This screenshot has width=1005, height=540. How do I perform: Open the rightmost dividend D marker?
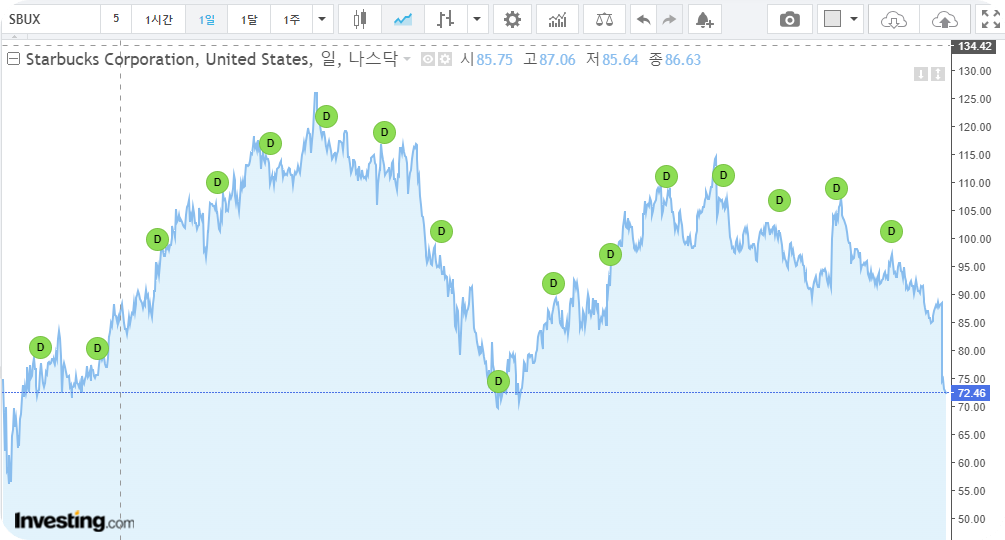click(x=891, y=231)
